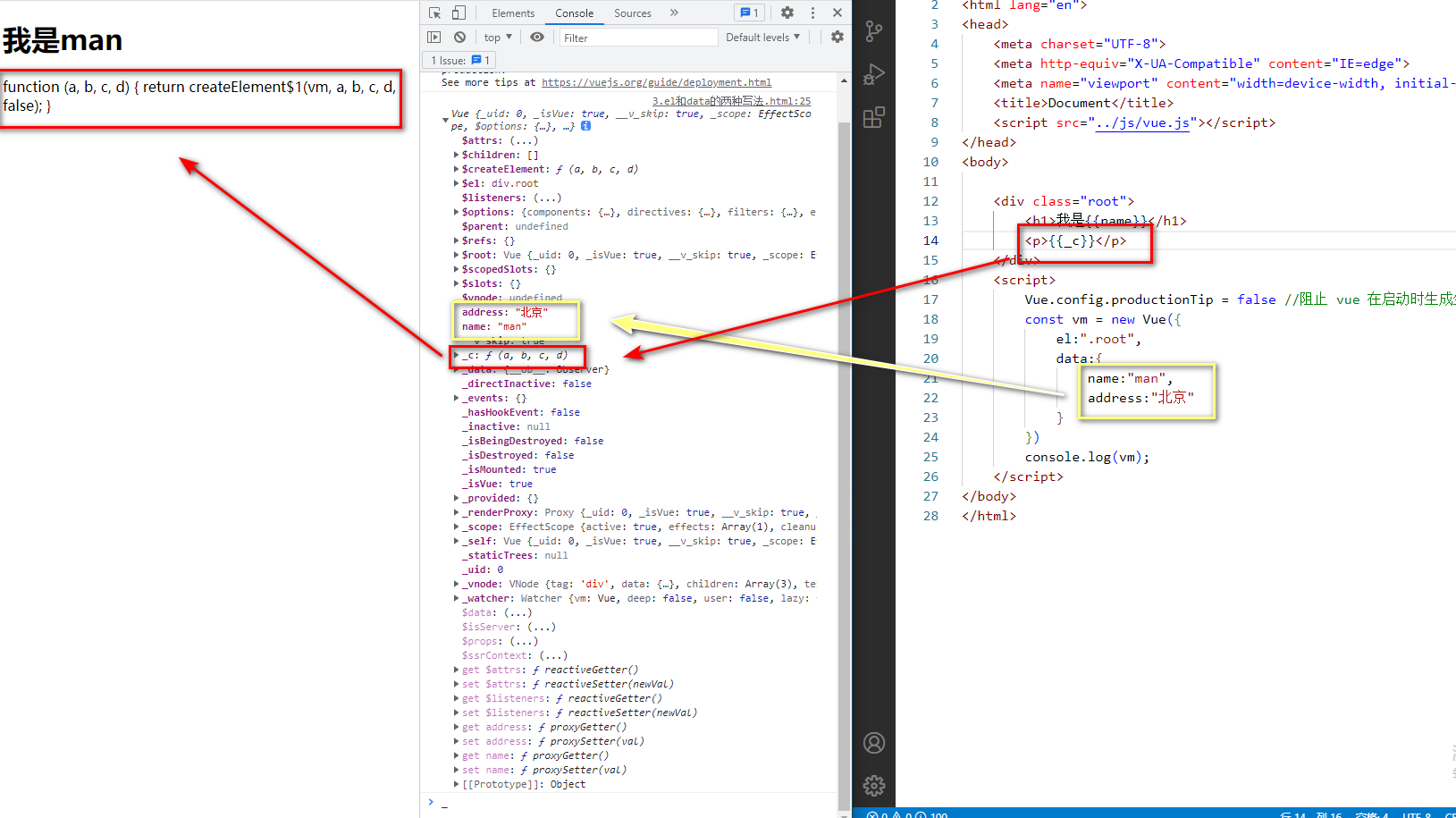Expand the [[Prototype]]: Object entry

(x=457, y=784)
